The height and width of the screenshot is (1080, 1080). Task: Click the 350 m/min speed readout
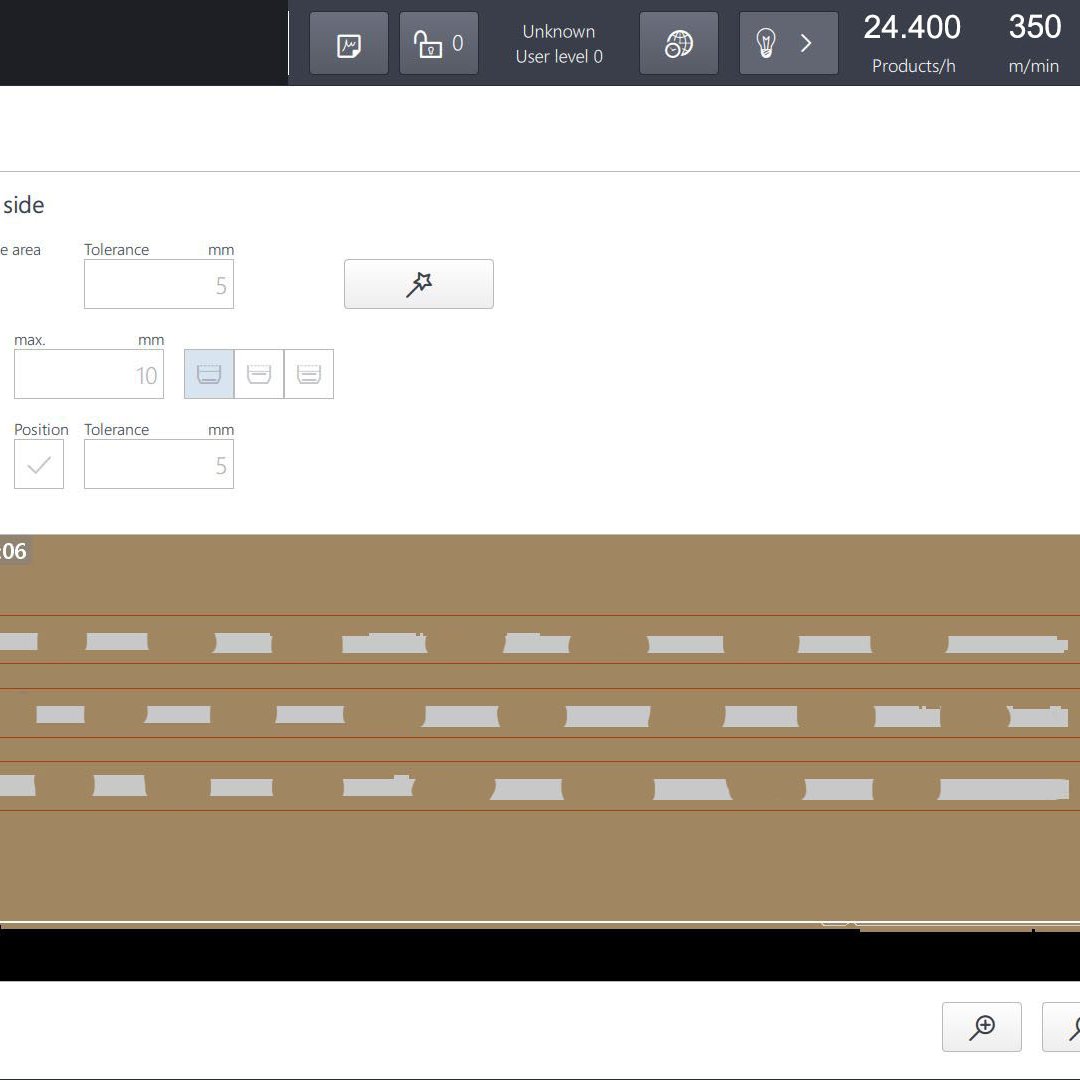coord(1034,43)
